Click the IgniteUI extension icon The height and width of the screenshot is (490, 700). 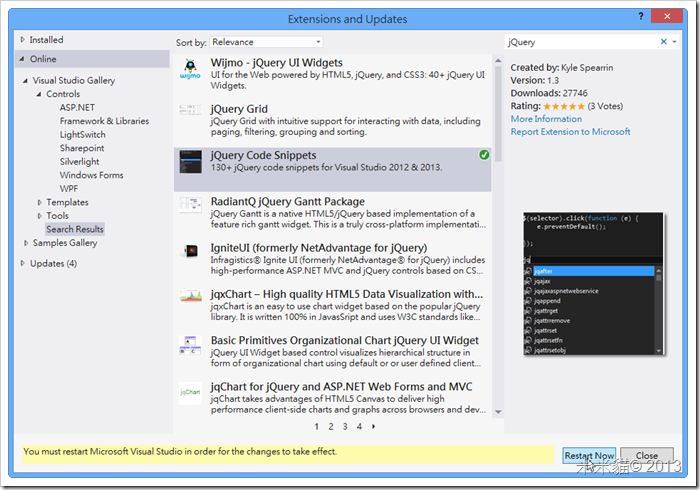pyautogui.click(x=191, y=251)
